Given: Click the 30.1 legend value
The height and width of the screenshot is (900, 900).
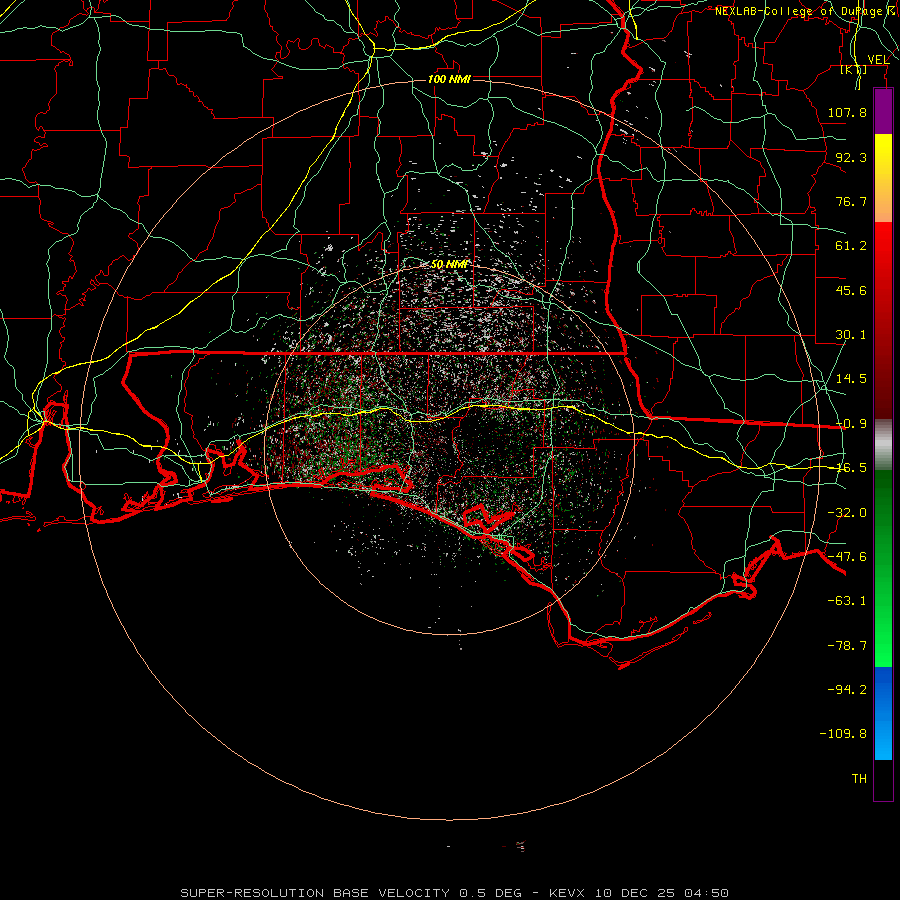Looking at the screenshot, I should click(x=851, y=335).
